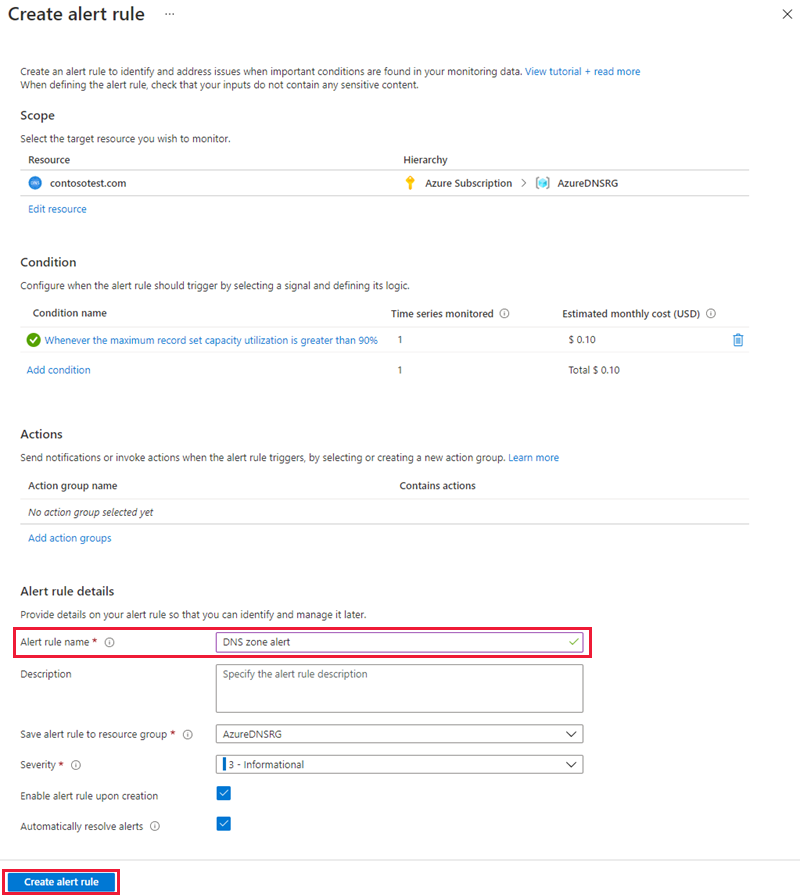Click the No action group selected yet row
This screenshot has height=895, width=800.
[x=385, y=512]
